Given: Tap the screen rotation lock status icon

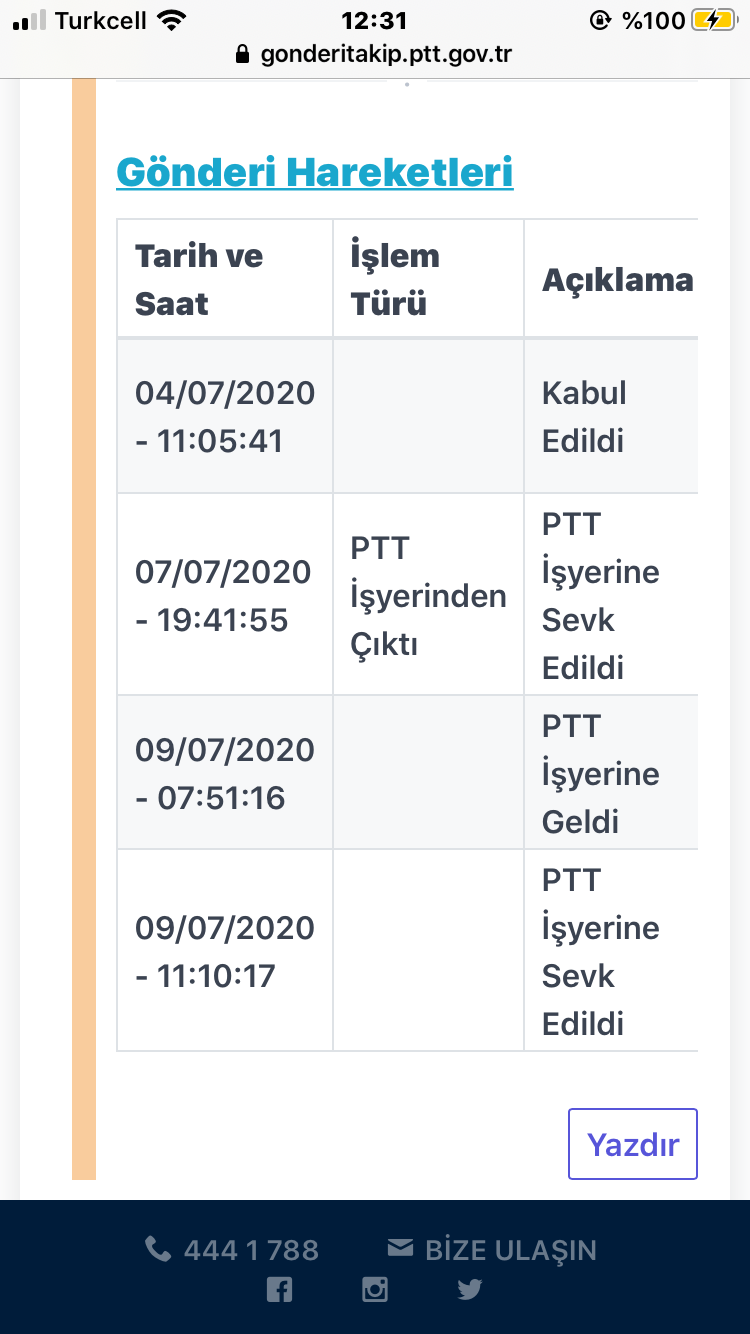Looking at the screenshot, I should click(x=600, y=20).
